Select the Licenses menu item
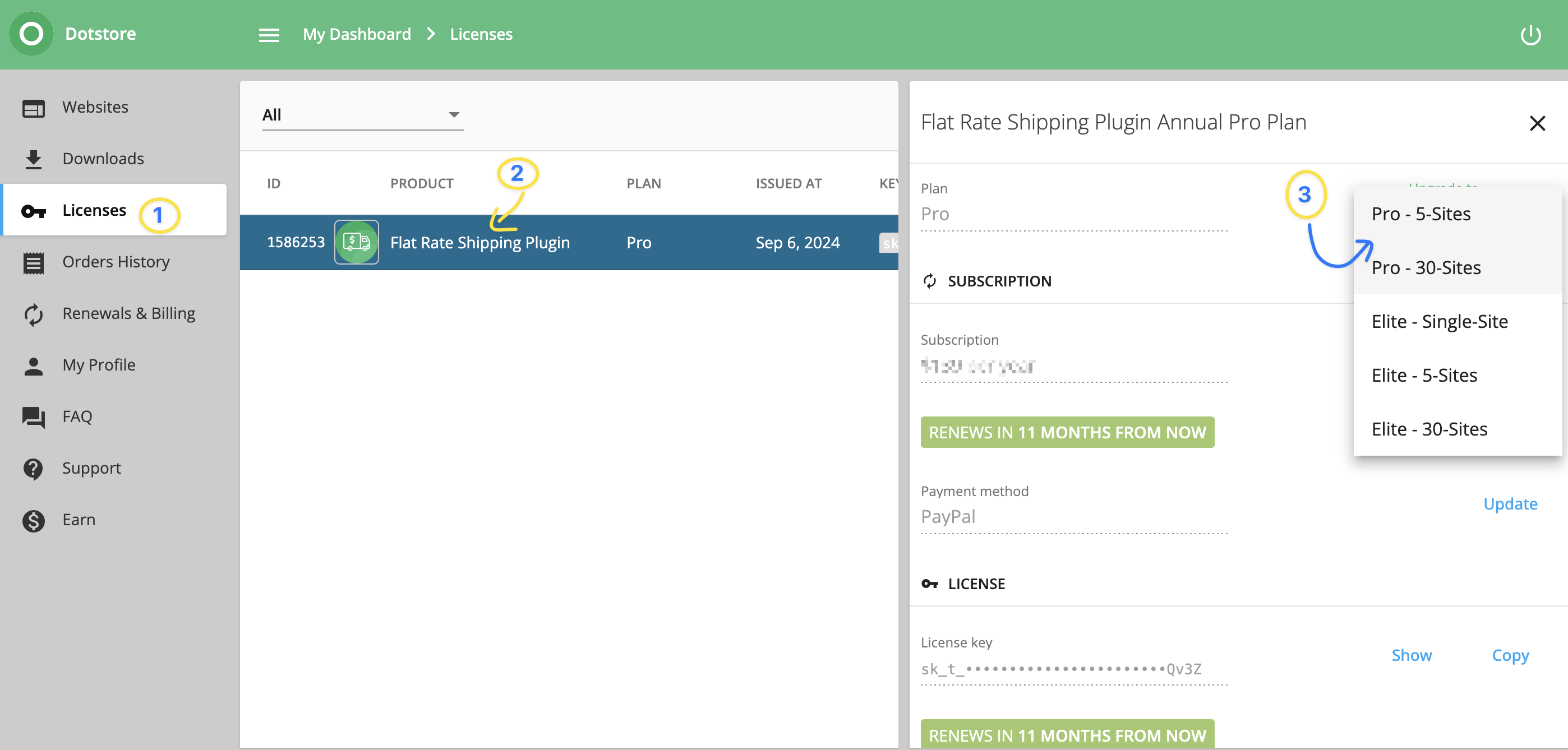 [114, 210]
